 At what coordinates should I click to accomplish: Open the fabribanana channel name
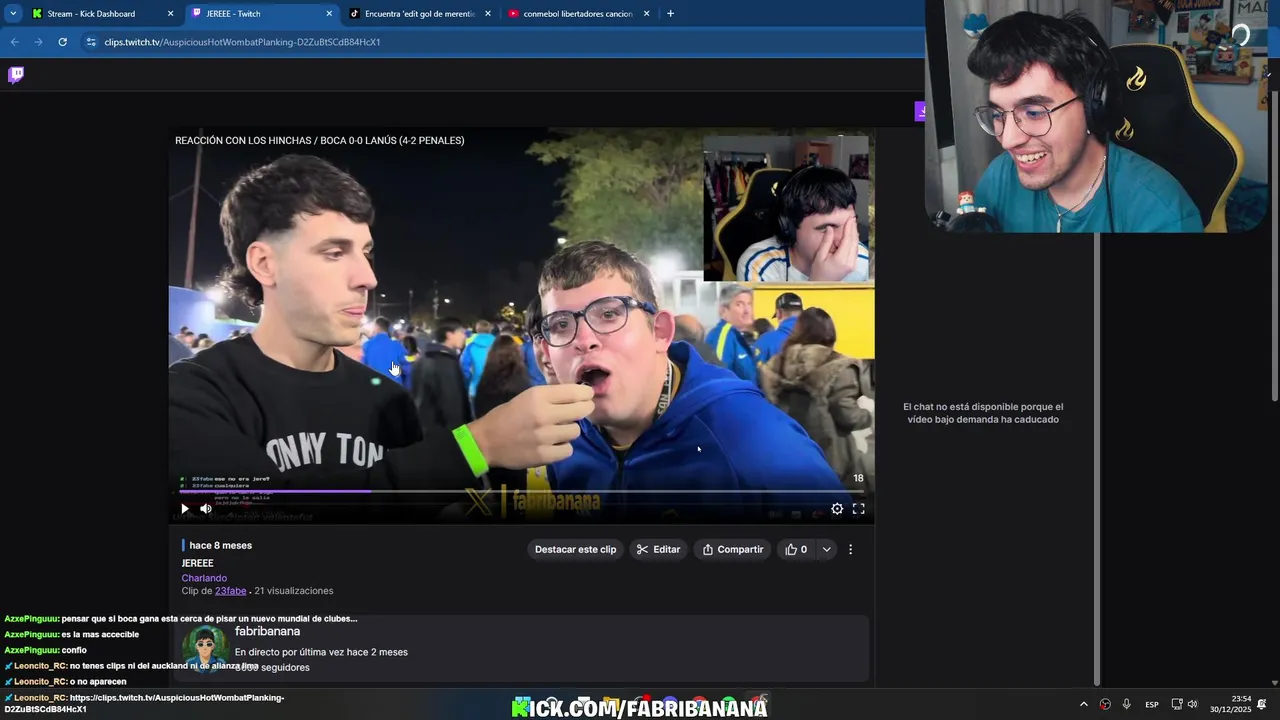[267, 632]
